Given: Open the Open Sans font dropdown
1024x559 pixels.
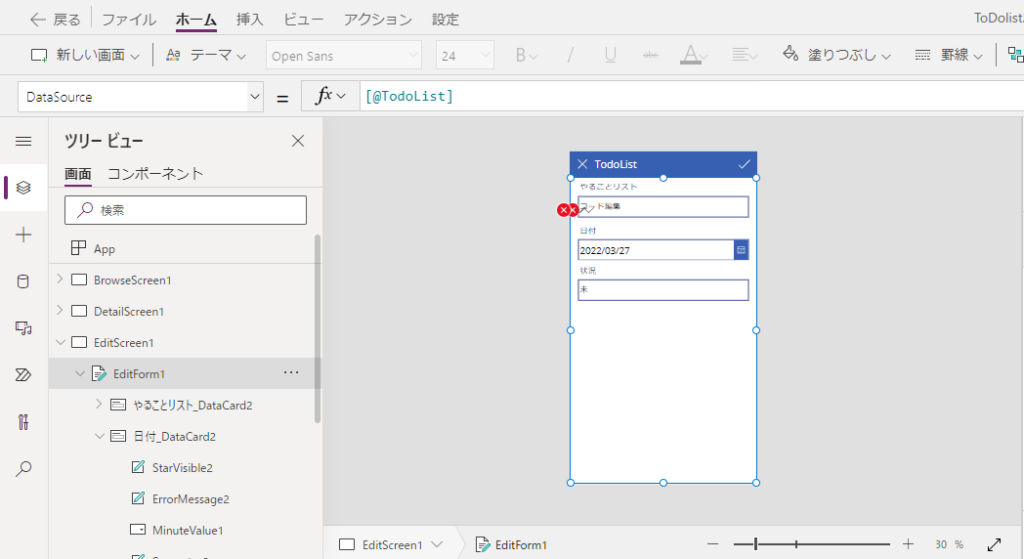Looking at the screenshot, I should (x=344, y=56).
